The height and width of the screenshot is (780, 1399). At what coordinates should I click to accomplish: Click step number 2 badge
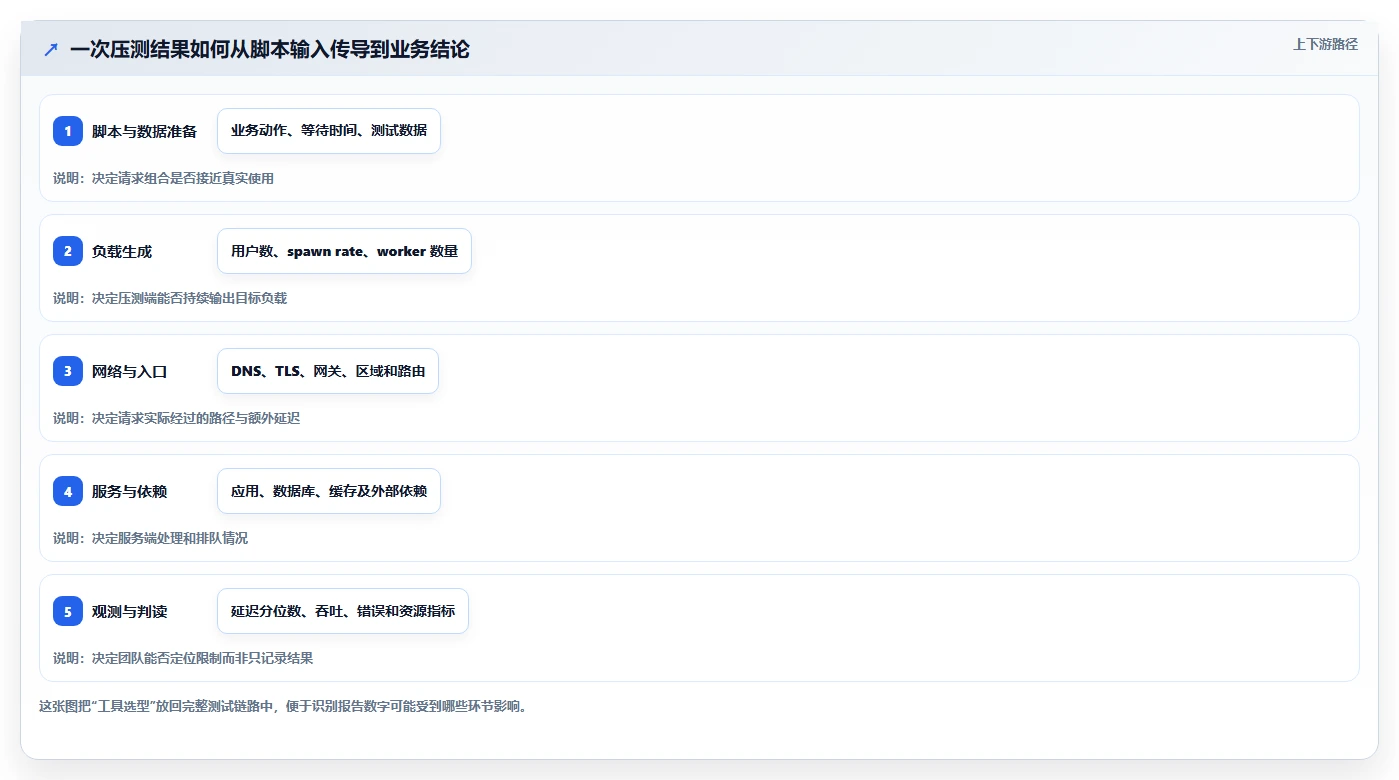pos(68,251)
